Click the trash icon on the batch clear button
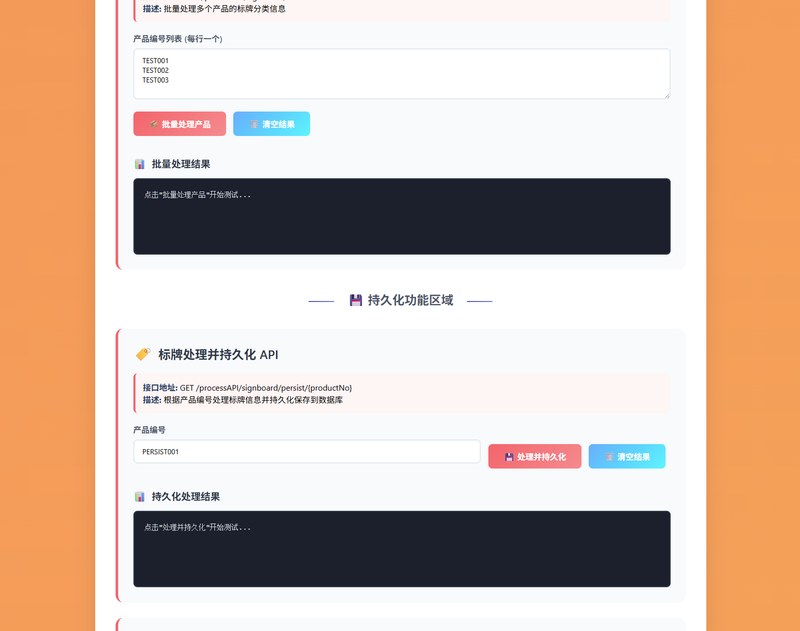This screenshot has width=800, height=631. (x=254, y=124)
